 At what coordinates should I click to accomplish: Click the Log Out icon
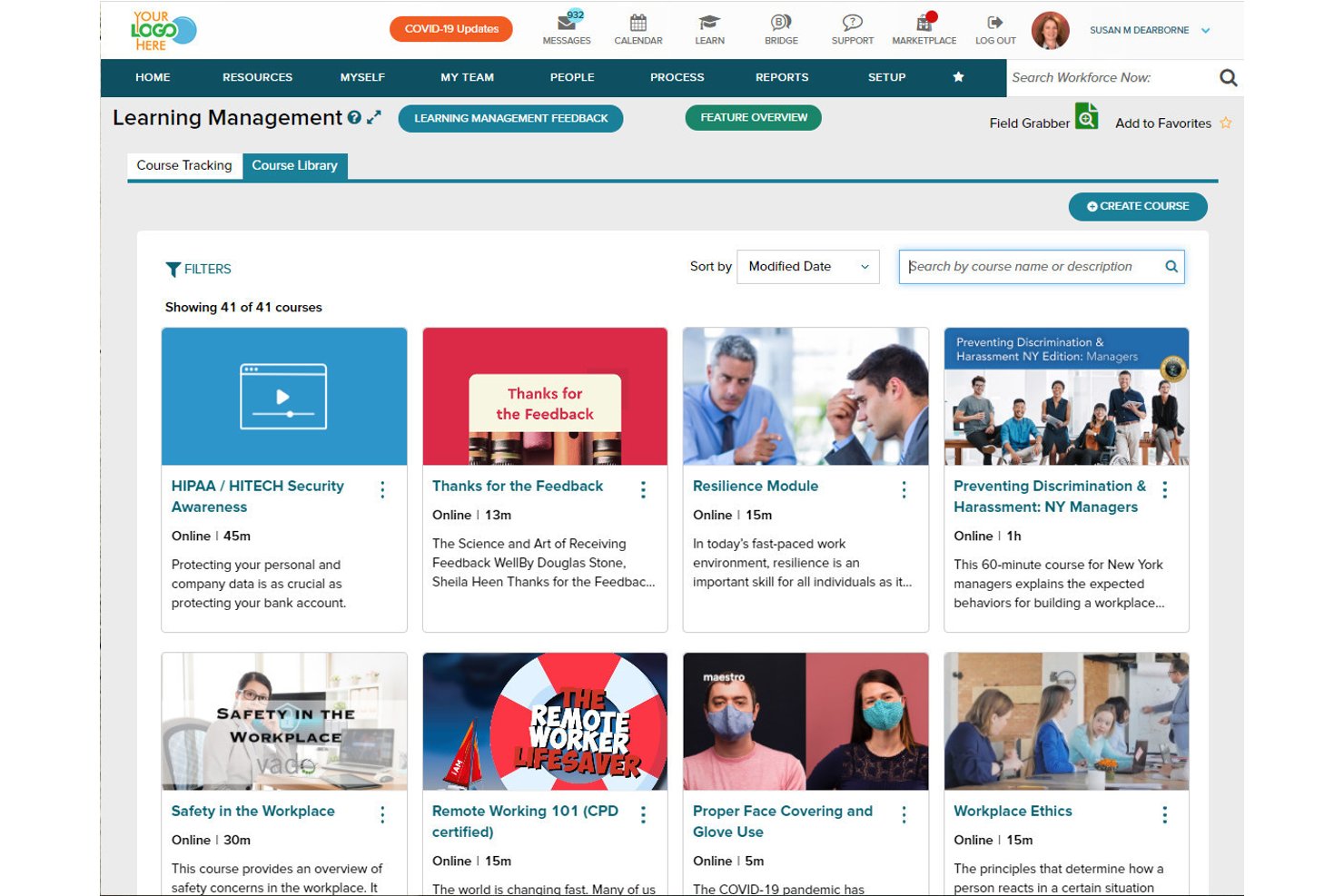995,23
